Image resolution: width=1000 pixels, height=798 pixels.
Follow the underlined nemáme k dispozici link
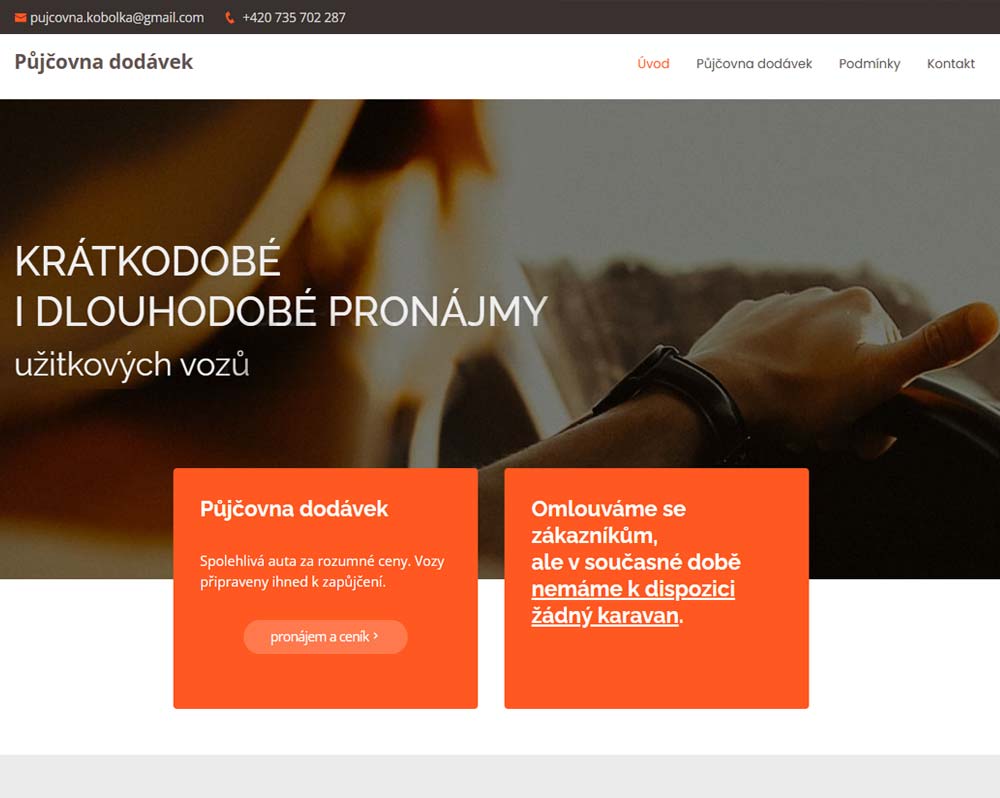(633, 589)
